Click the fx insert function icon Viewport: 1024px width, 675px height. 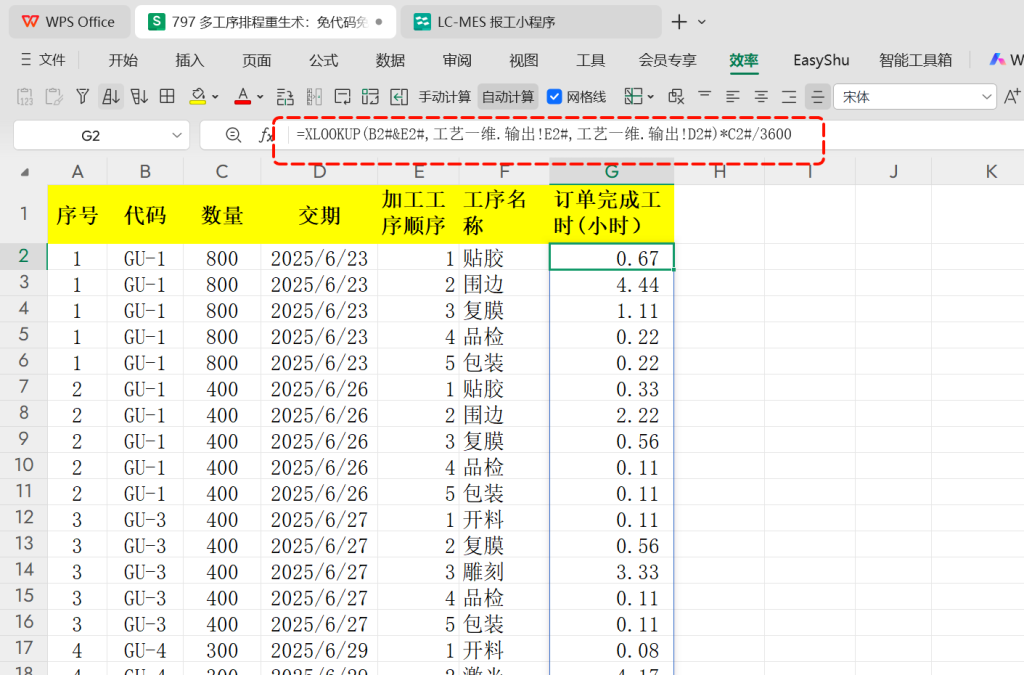266,135
